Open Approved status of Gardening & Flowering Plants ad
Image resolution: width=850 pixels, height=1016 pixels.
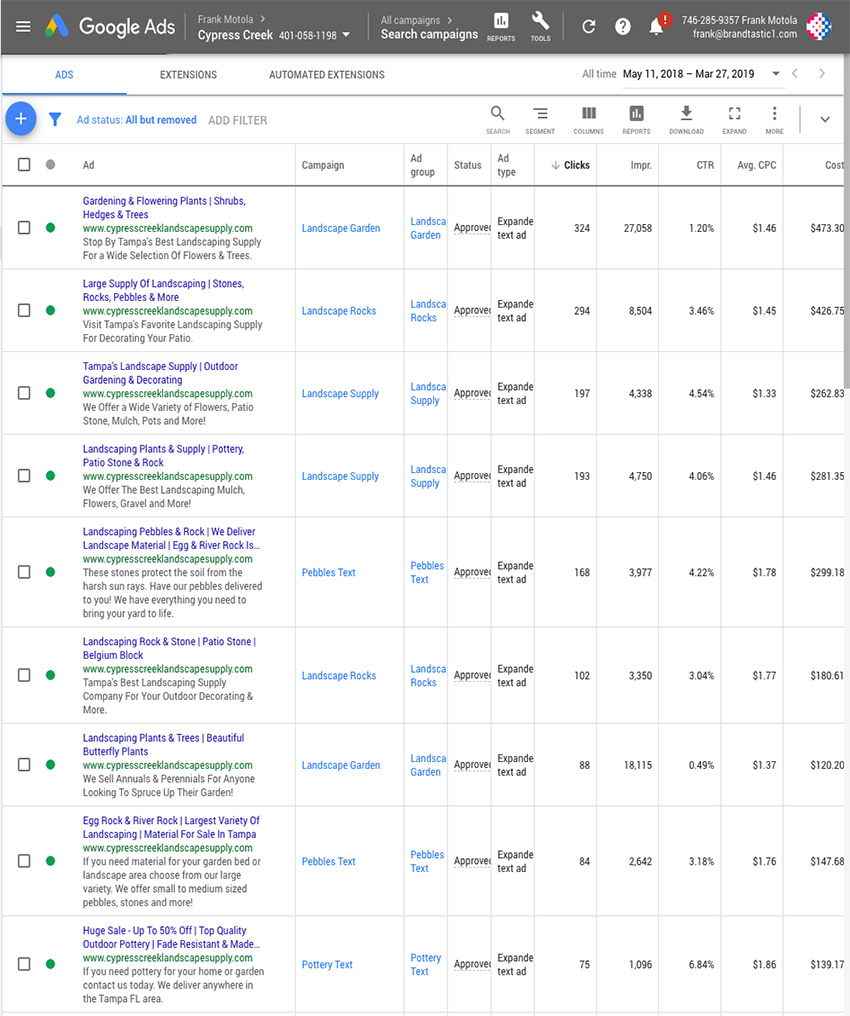472,227
